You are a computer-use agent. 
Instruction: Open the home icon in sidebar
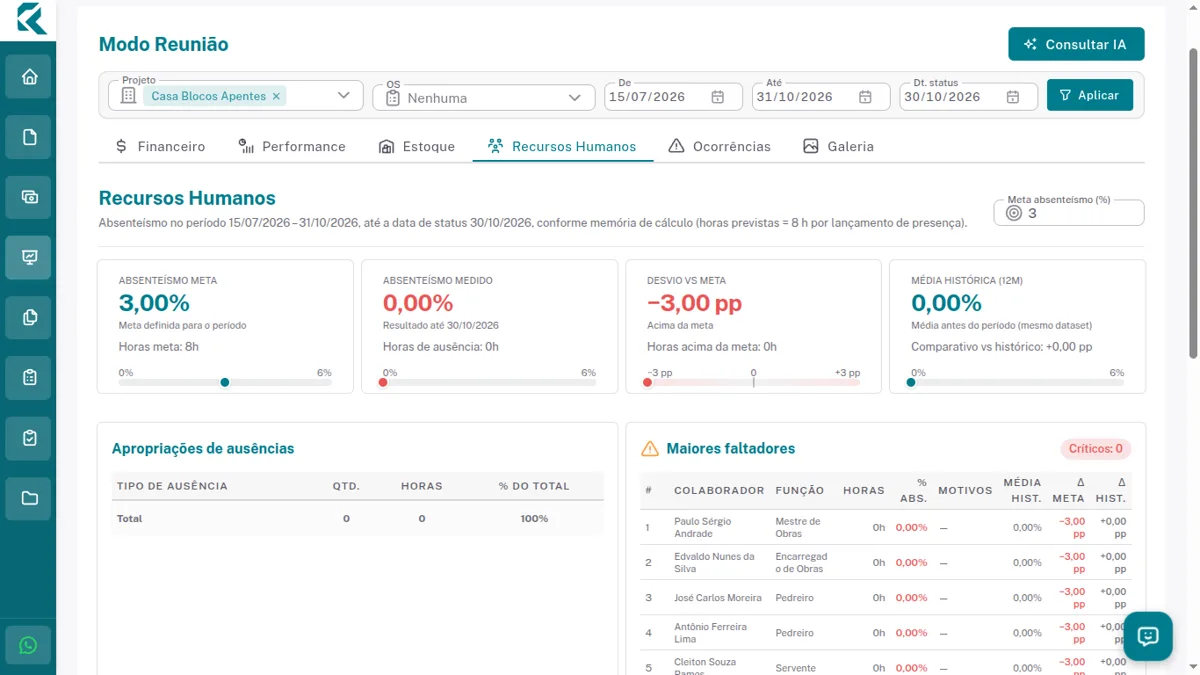coord(29,77)
